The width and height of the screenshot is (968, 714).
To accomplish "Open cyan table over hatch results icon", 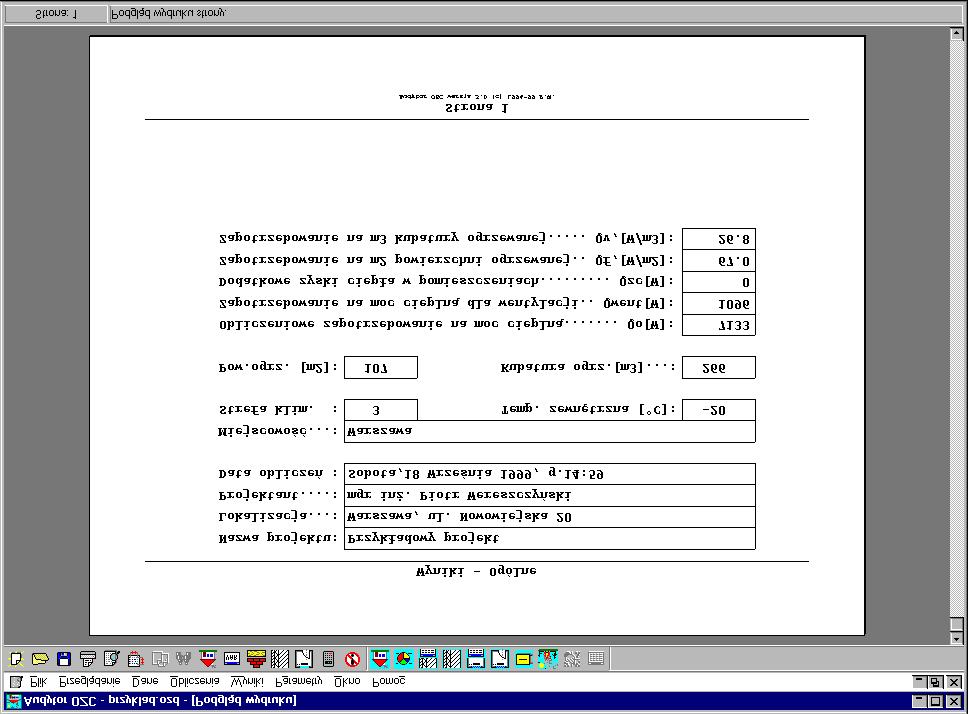I will 428,659.
